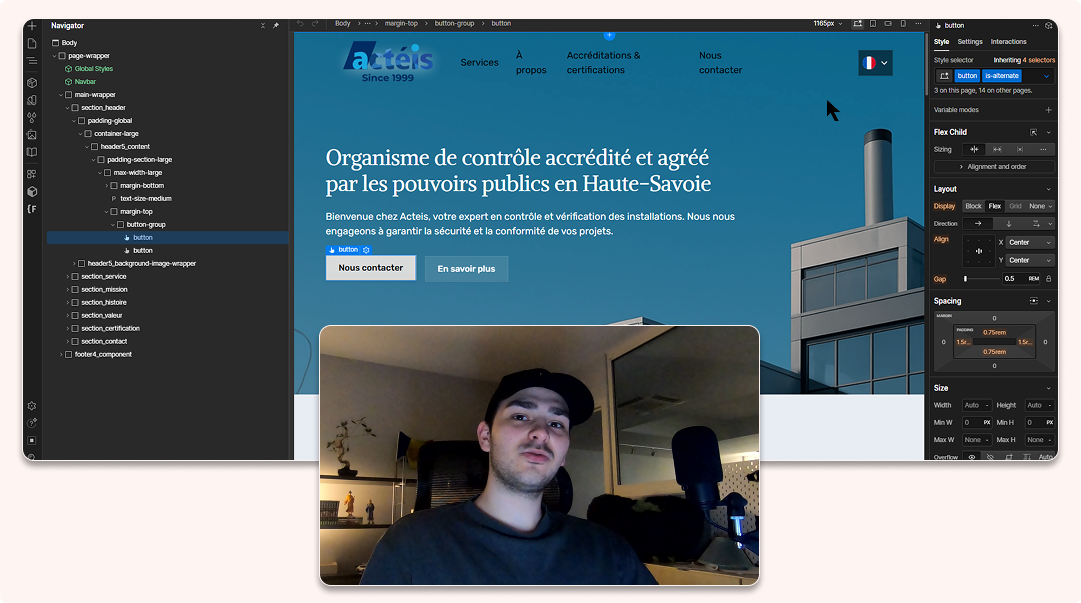Open the CMS book icon in sidebar
Screen dimensions: 1081x603
32,152
